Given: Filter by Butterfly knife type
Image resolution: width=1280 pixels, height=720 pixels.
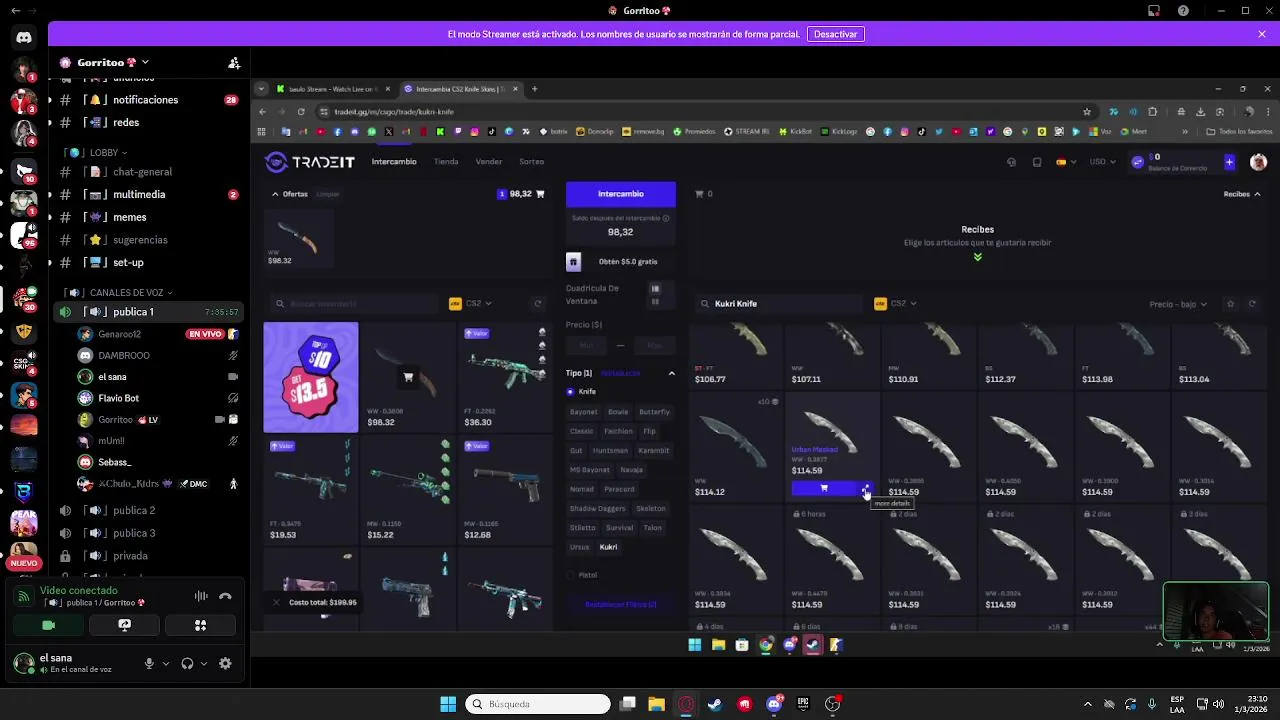Looking at the screenshot, I should pyautogui.click(x=654, y=412).
